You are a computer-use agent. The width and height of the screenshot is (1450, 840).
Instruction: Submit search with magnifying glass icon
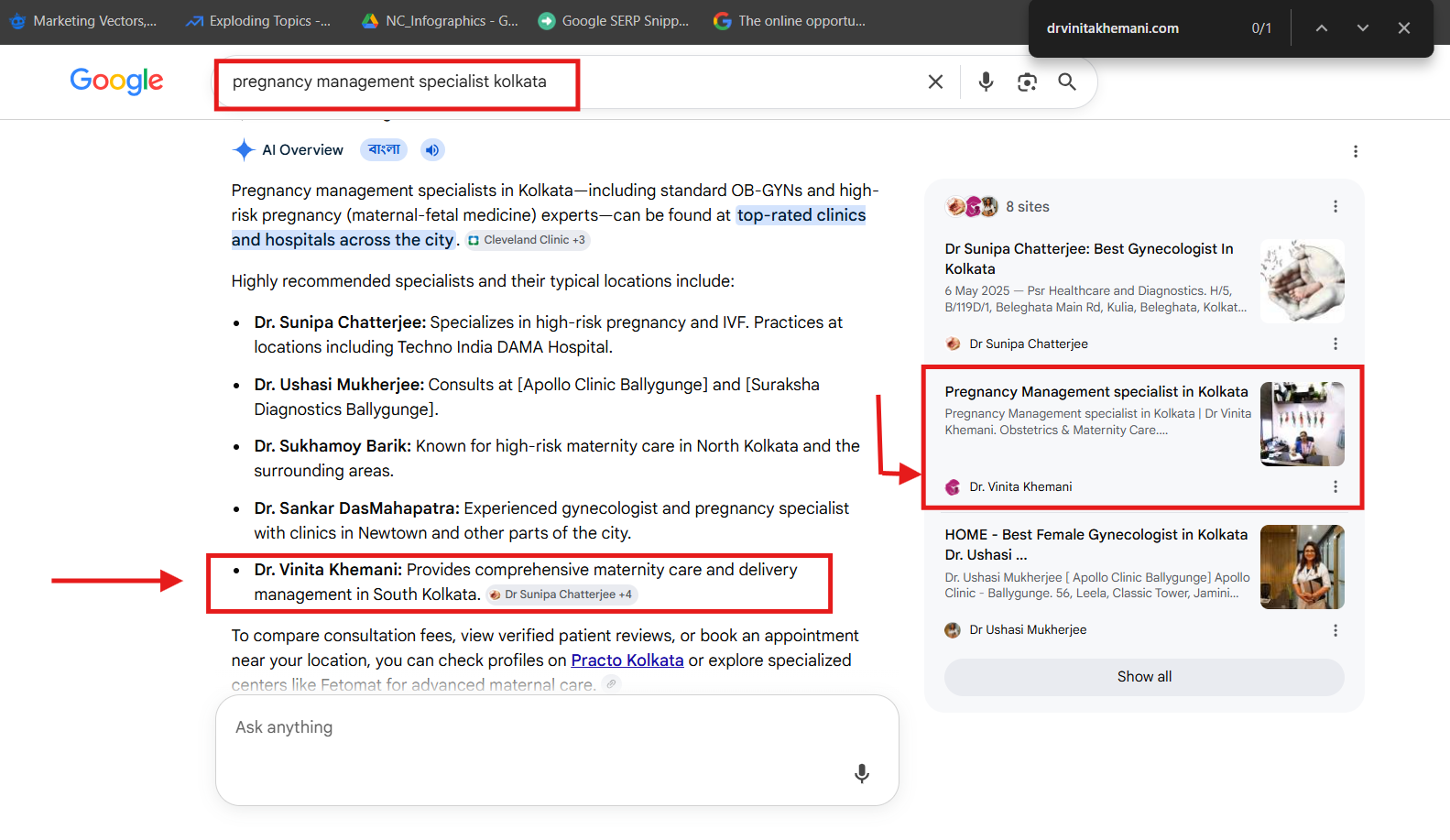pyautogui.click(x=1067, y=82)
